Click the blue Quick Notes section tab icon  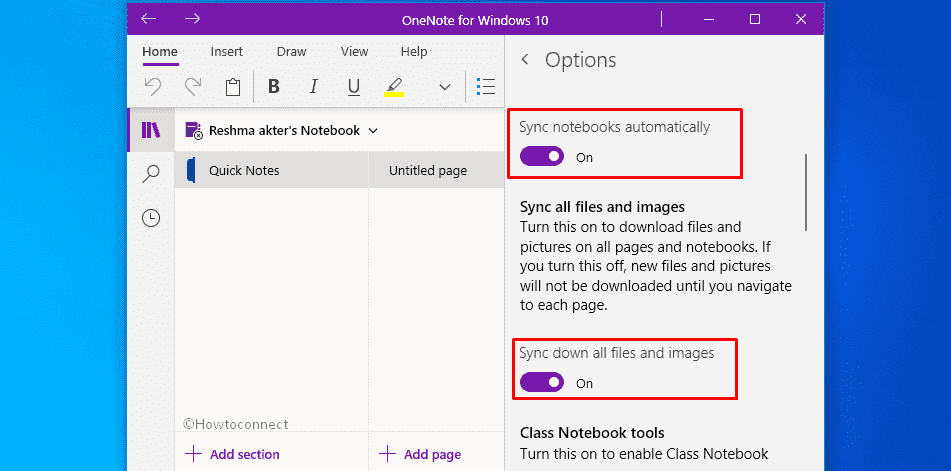(191, 170)
